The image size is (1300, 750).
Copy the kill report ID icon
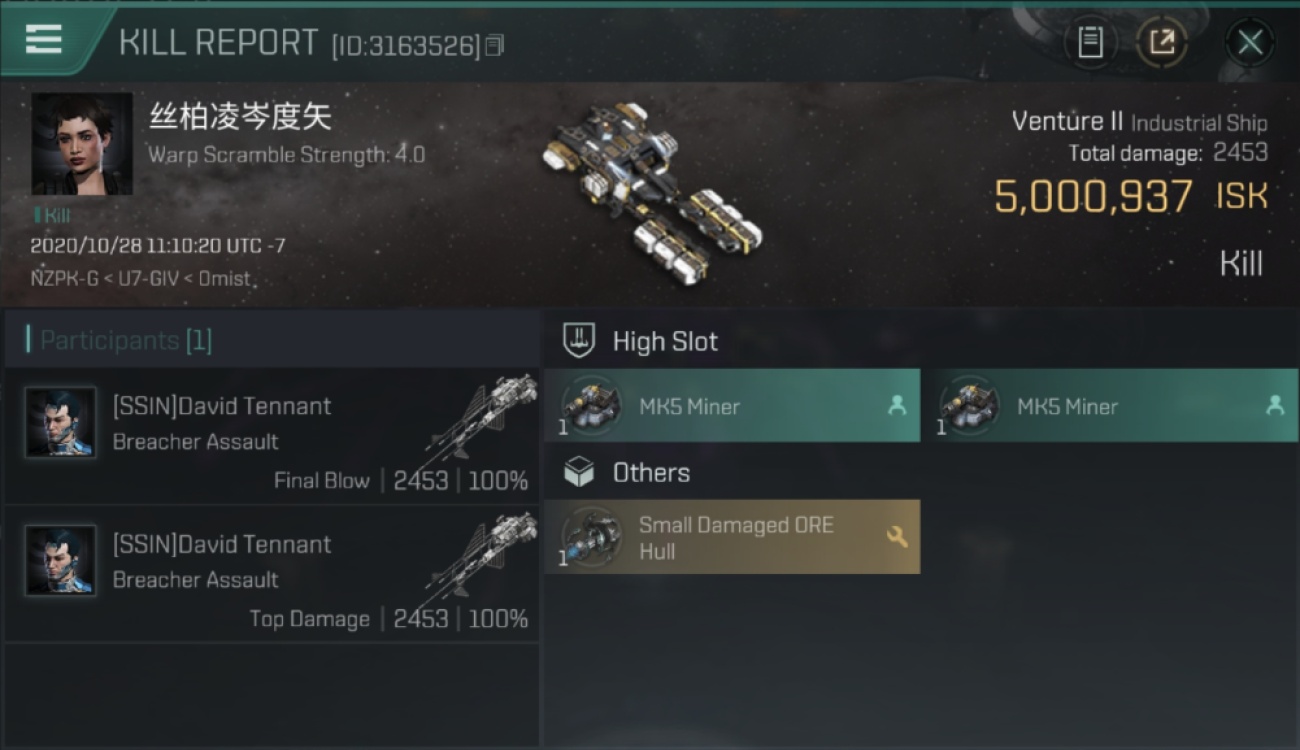pyautogui.click(x=495, y=45)
